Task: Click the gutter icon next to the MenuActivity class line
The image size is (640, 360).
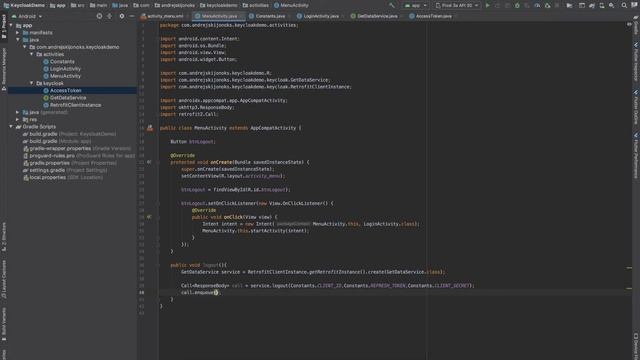Action: (150, 128)
